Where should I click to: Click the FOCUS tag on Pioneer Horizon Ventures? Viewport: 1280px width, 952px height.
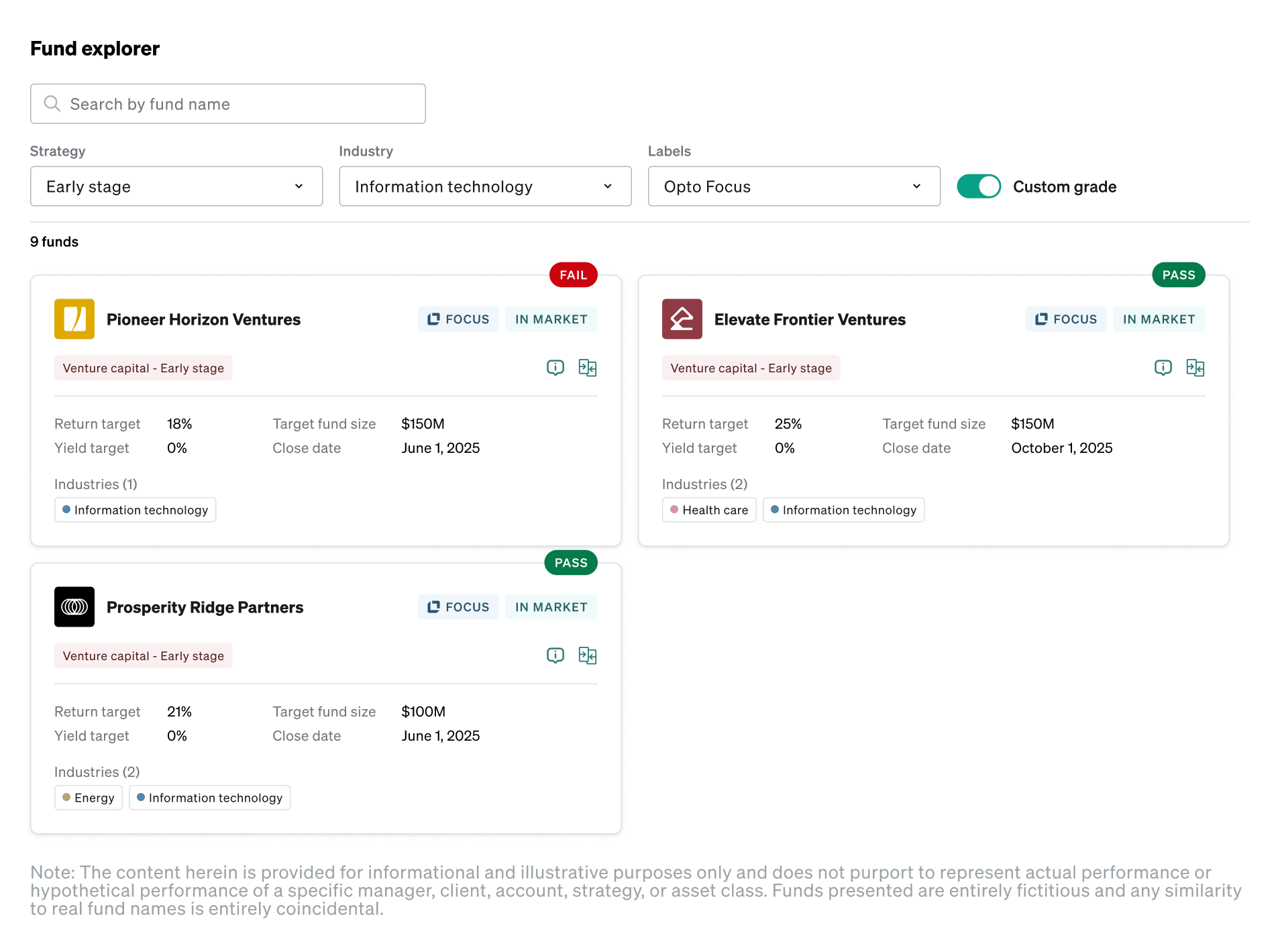tap(458, 319)
